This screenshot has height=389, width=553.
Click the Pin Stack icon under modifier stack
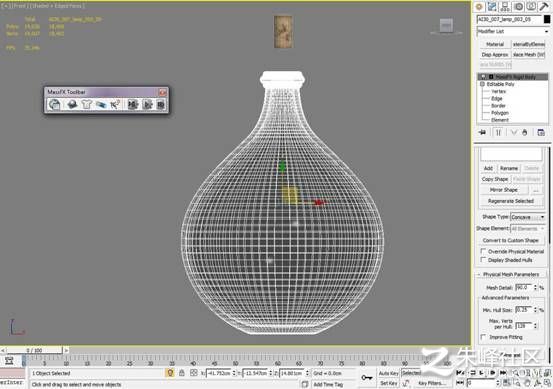click(482, 133)
